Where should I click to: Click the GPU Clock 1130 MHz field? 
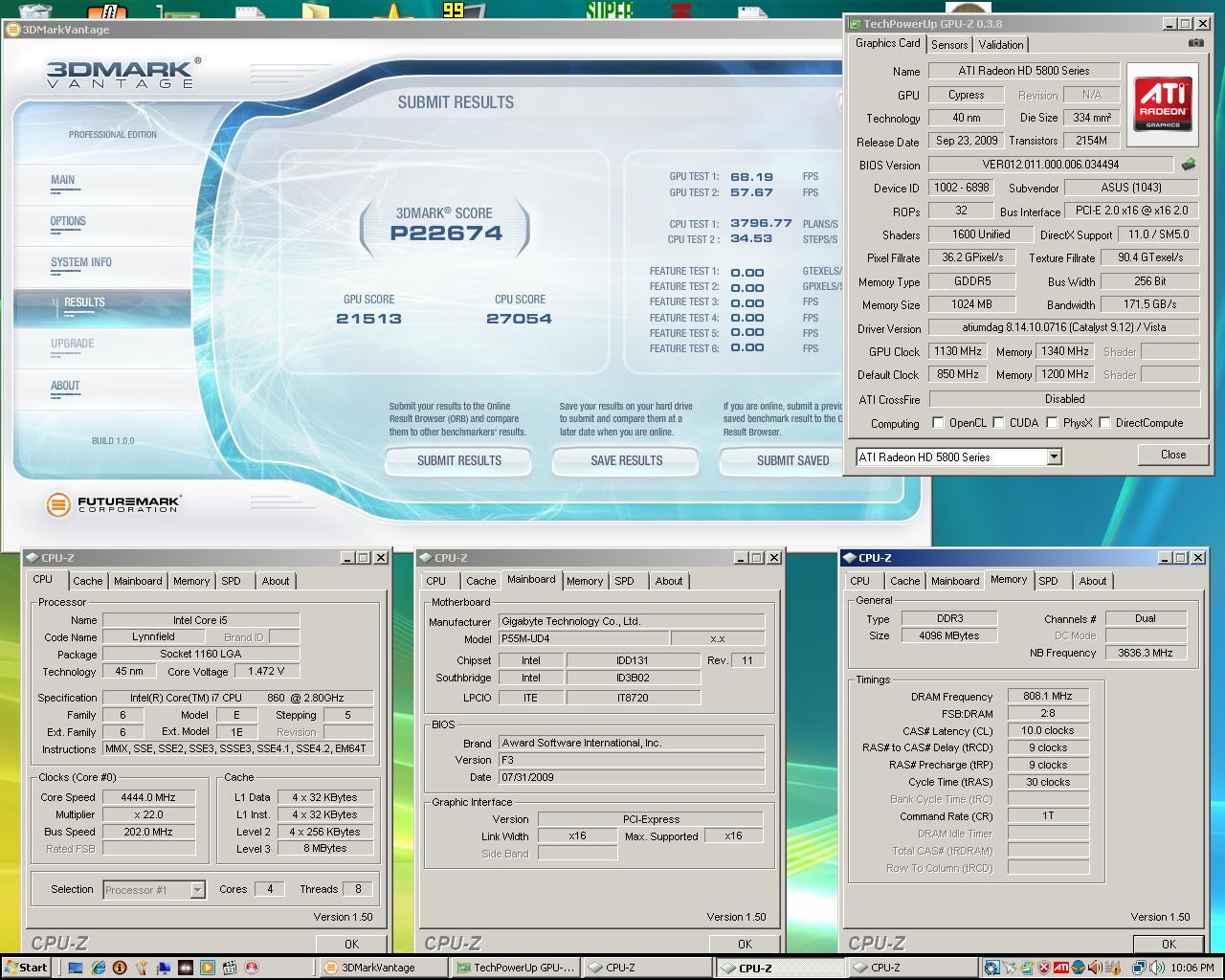tap(958, 351)
